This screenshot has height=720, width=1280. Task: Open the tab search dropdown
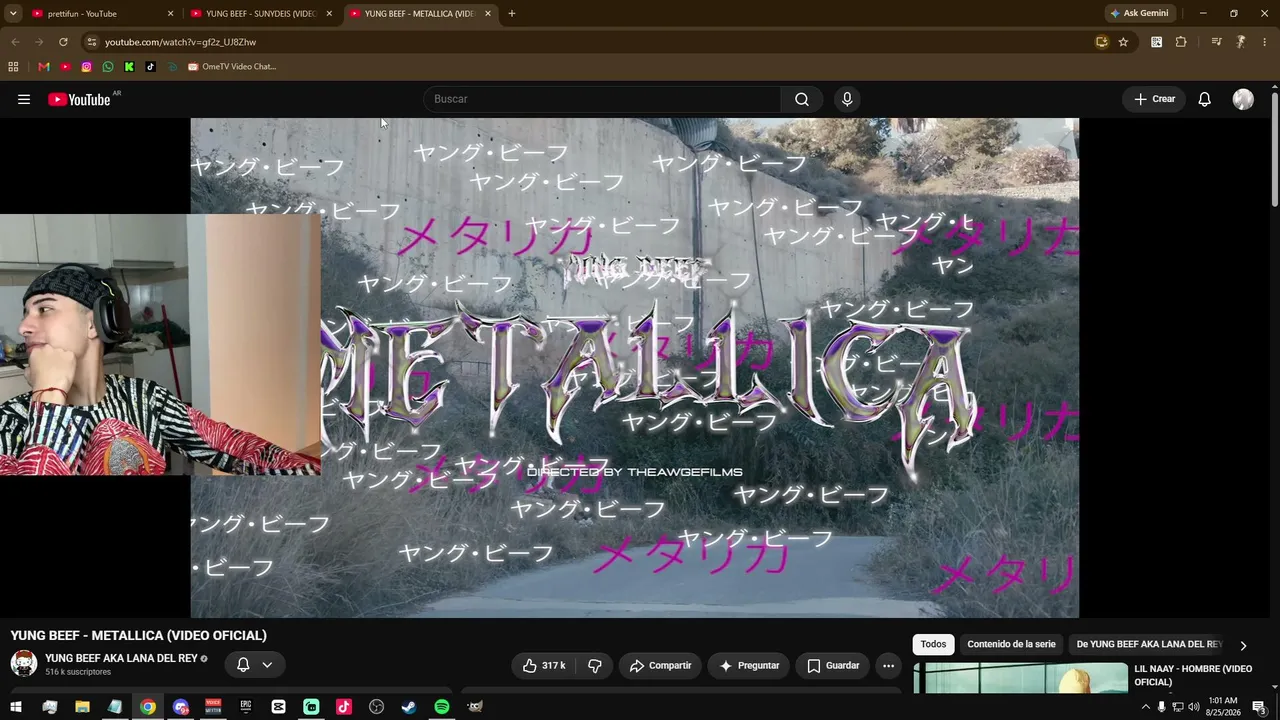pyautogui.click(x=13, y=13)
